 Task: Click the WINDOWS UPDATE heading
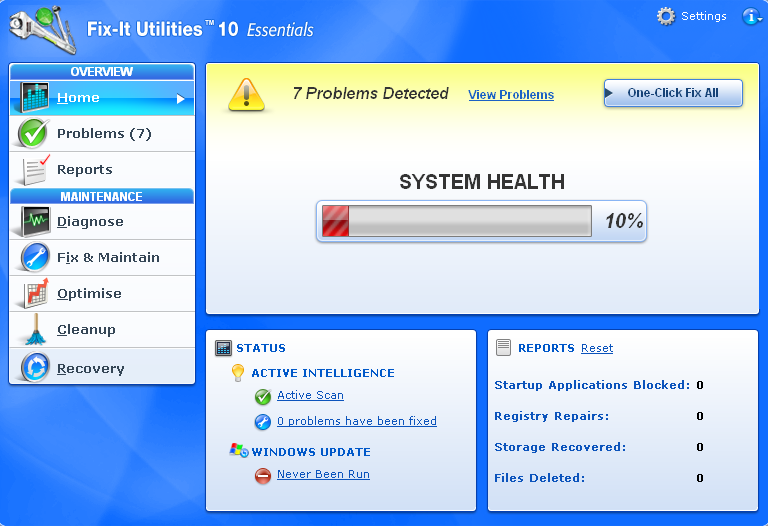point(311,452)
